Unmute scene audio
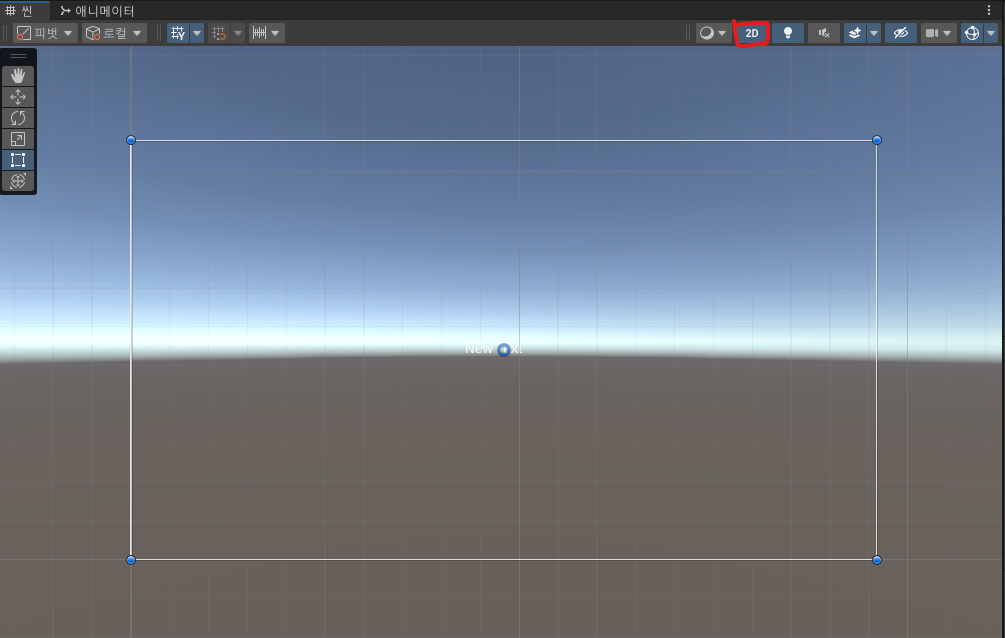 click(x=822, y=32)
